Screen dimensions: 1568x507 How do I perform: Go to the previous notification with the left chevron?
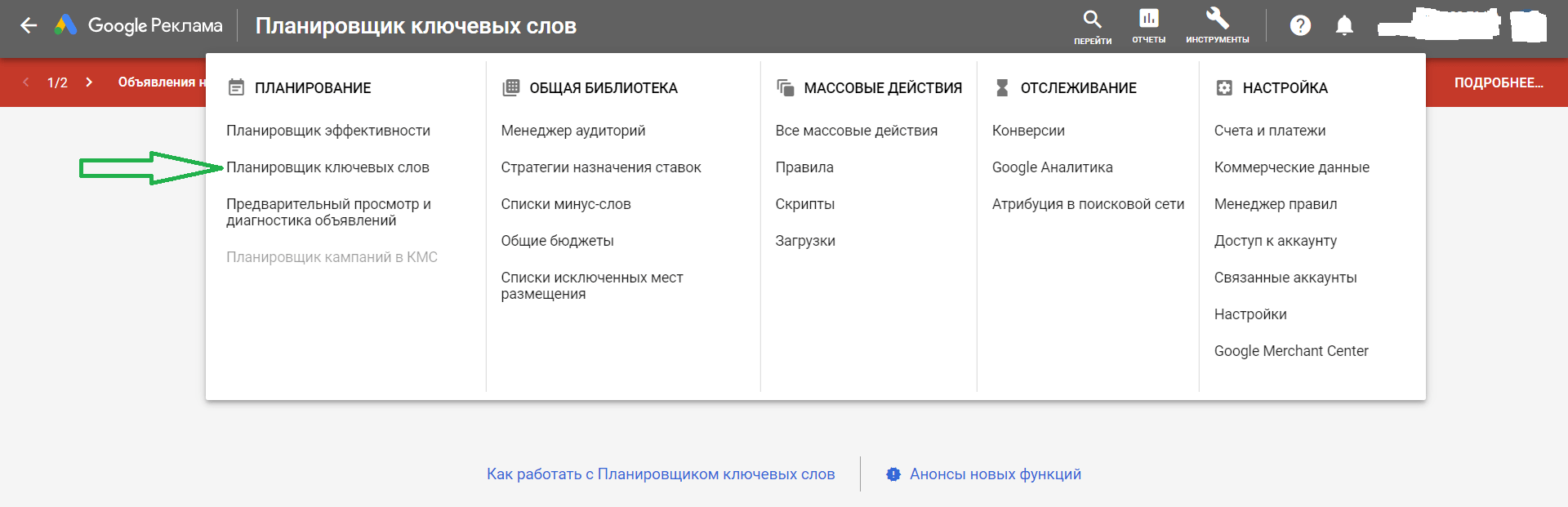point(26,82)
